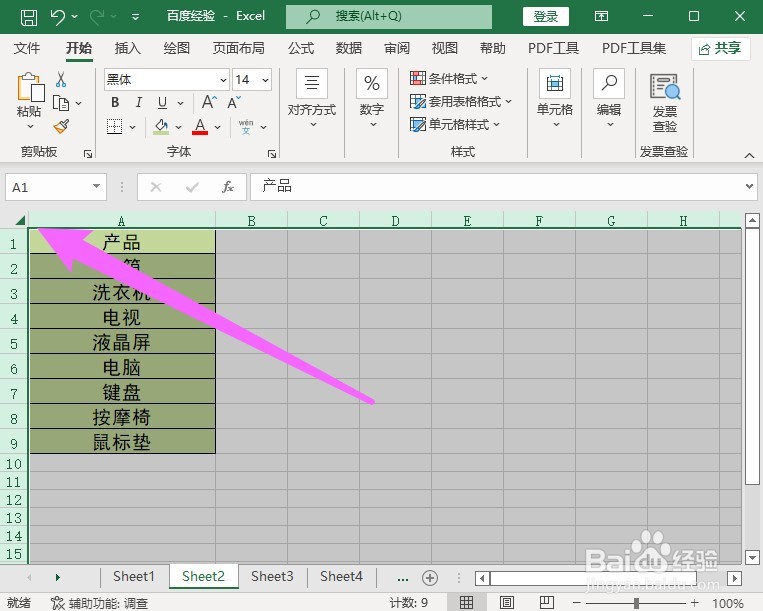The image size is (763, 611).
Task: Click the Paste clipboard icon
Action: click(29, 87)
